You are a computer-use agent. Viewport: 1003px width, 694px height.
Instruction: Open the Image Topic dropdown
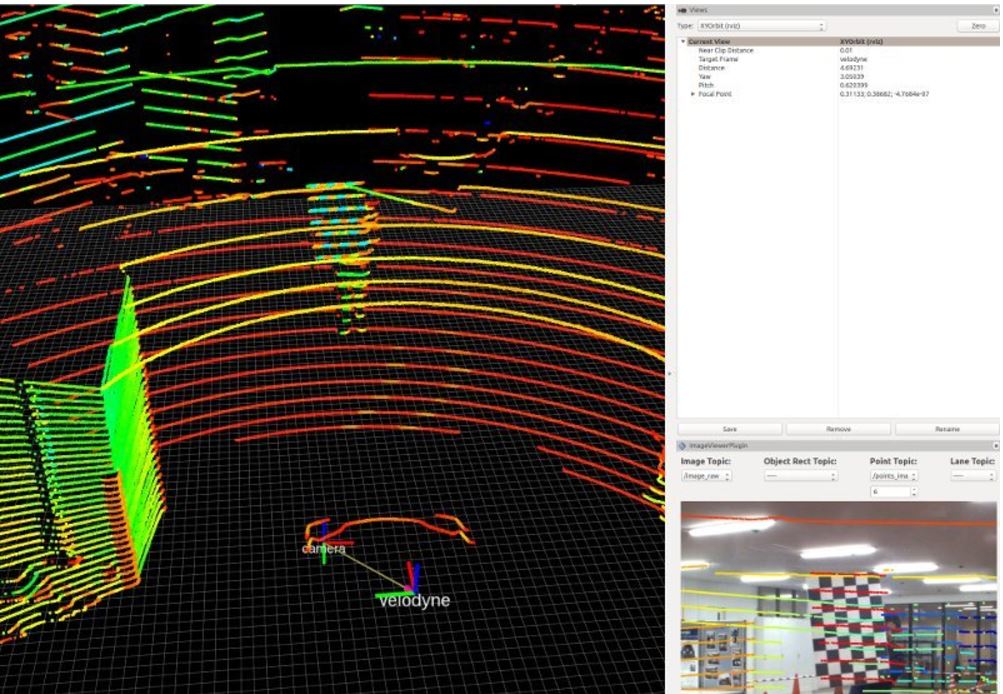[707, 476]
